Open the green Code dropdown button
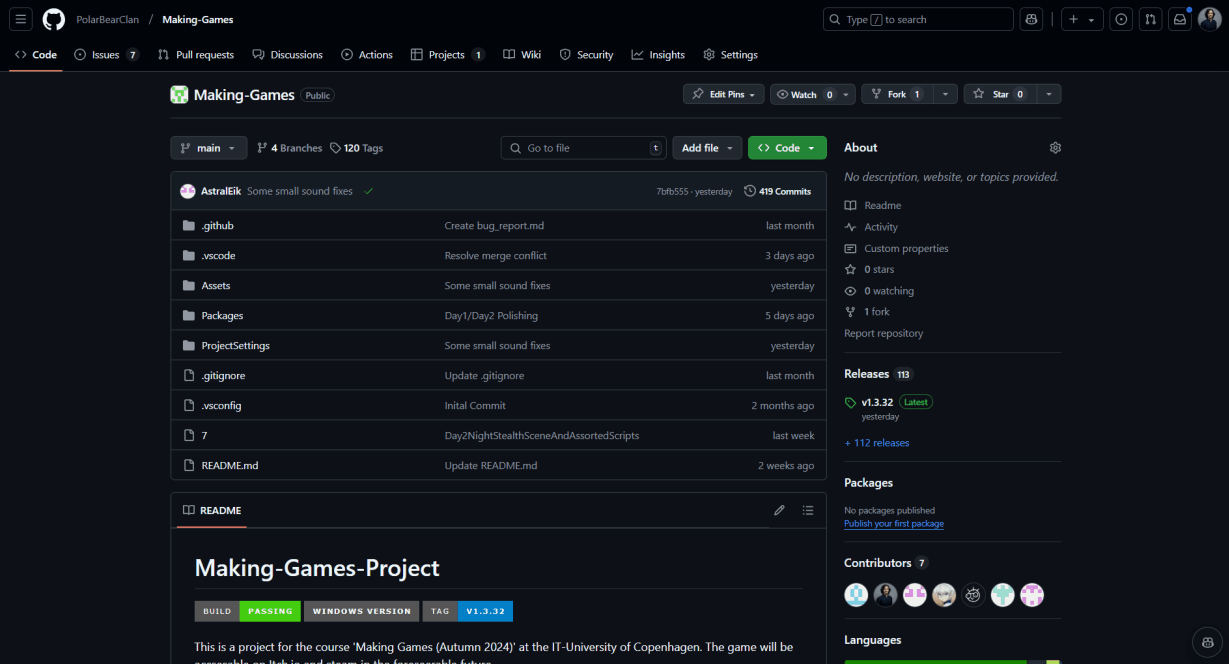 click(787, 148)
